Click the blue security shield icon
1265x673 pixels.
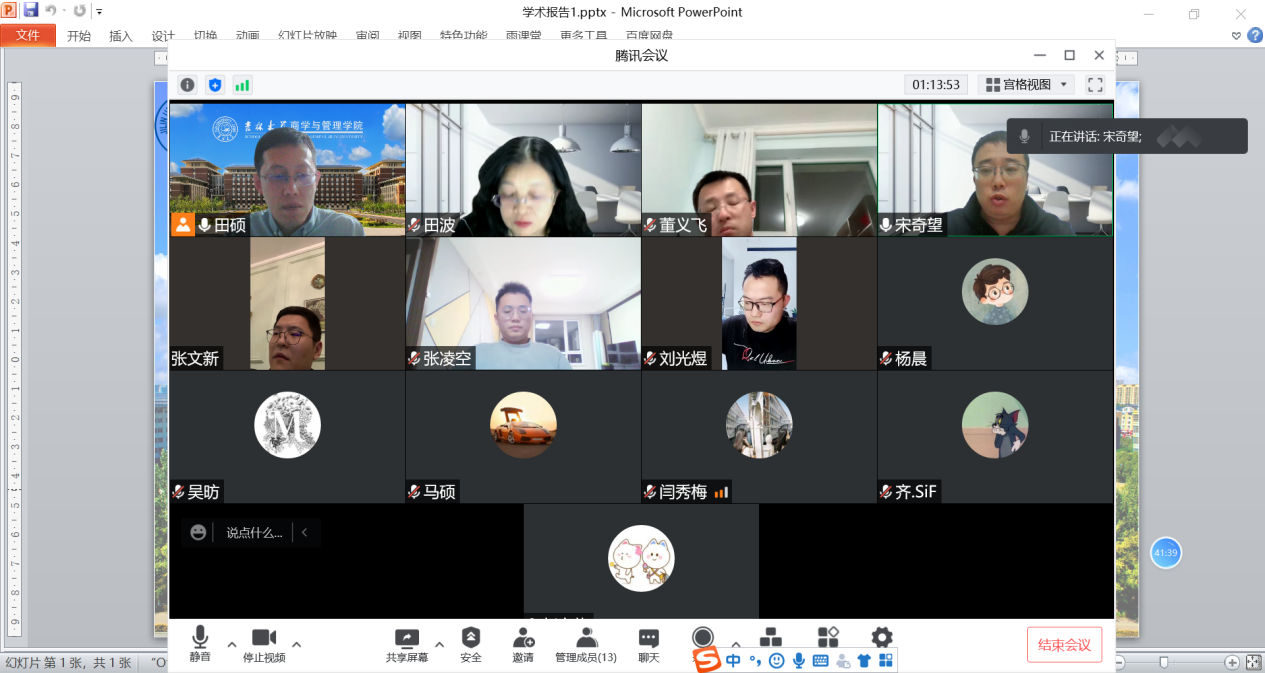tap(215, 85)
